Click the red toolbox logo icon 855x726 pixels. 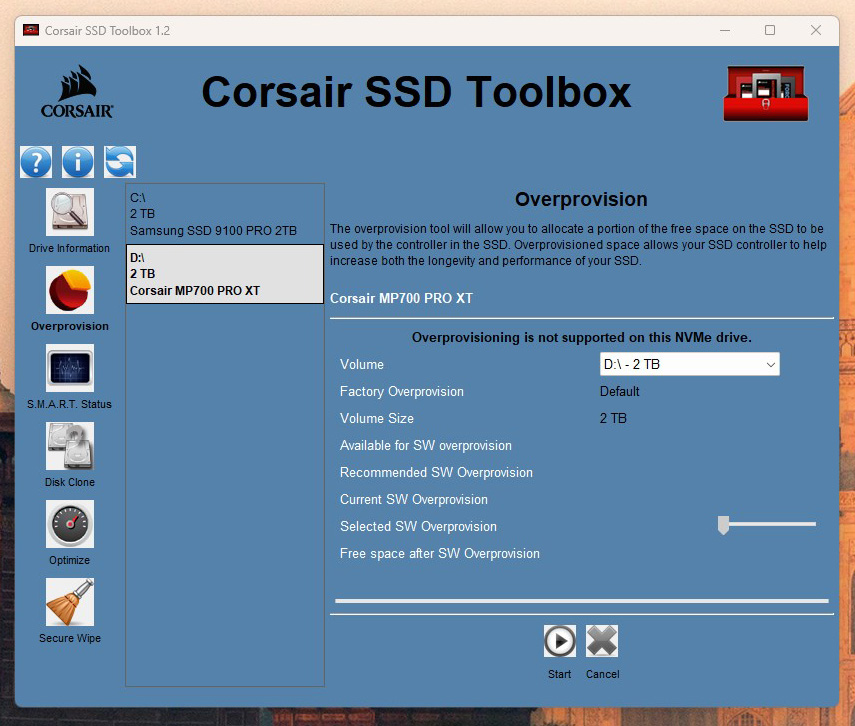[766, 95]
